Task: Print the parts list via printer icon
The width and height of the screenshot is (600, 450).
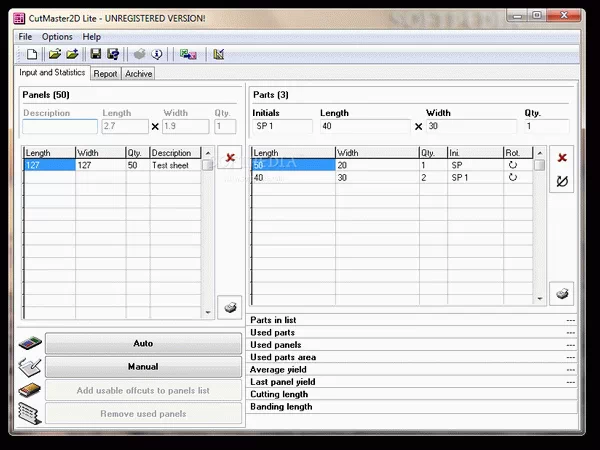Action: tap(562, 293)
